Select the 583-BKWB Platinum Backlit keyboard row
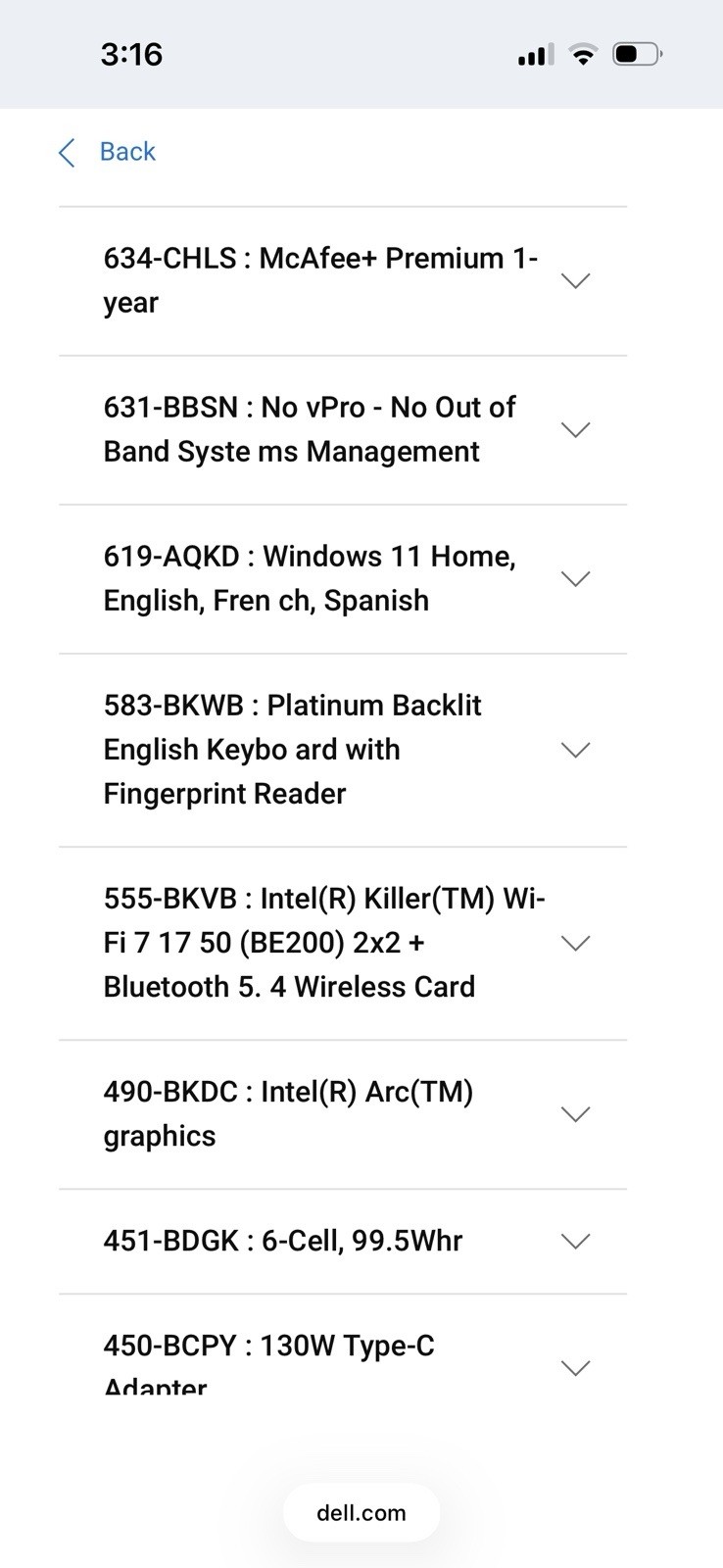The height and width of the screenshot is (1568, 723). coord(343,750)
